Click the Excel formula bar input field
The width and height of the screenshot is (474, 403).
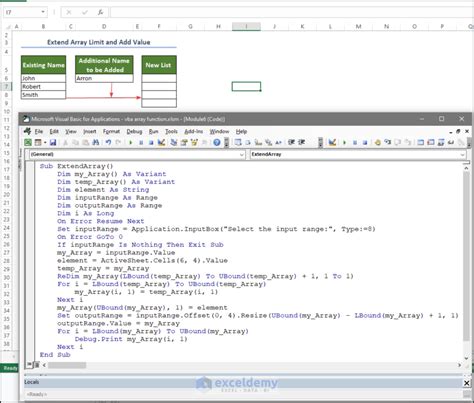(292, 12)
